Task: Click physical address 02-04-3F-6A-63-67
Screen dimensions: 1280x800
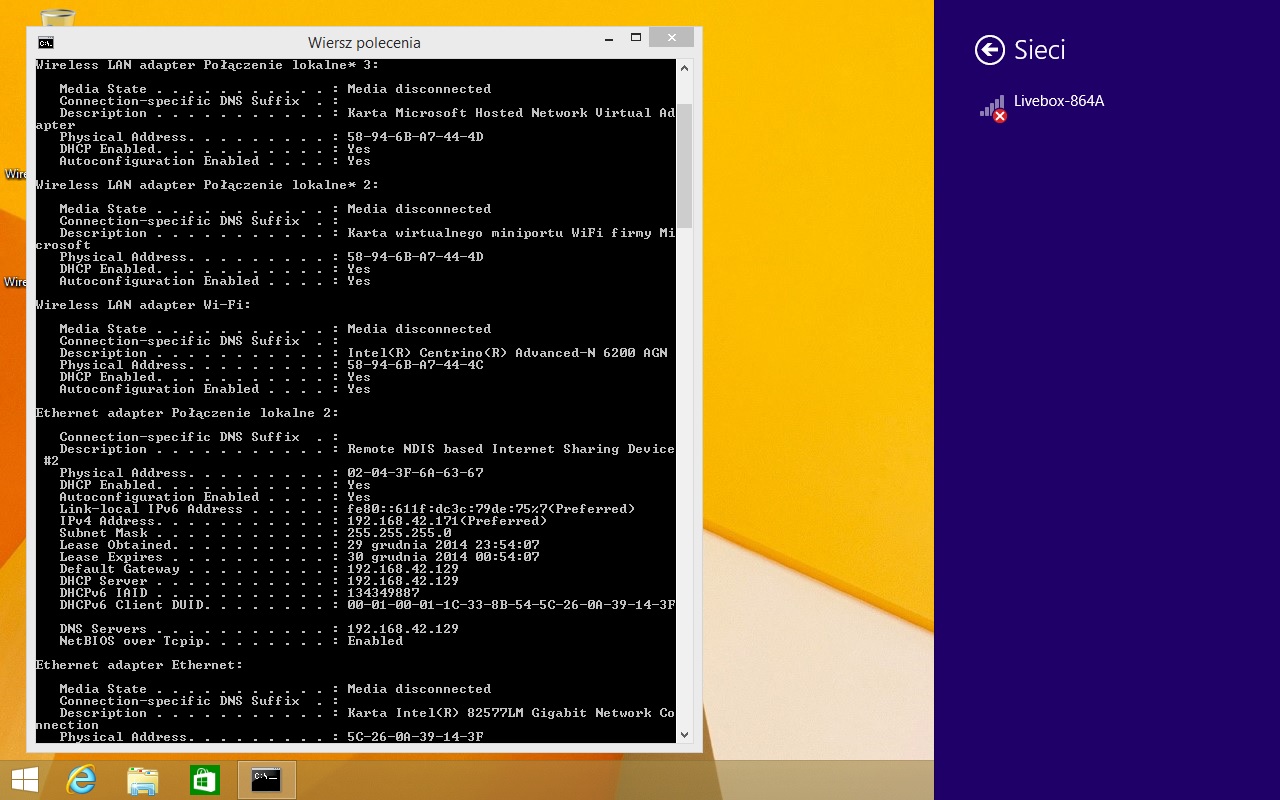Action: [415, 473]
